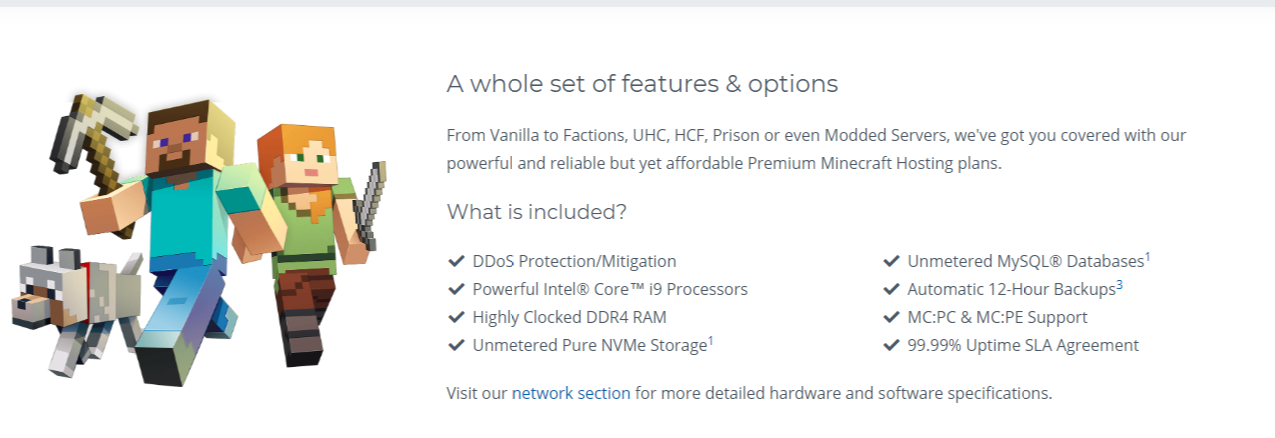
Task: Click checkmark beside Highly Clocked DDR4 RAM
Action: pos(455,317)
